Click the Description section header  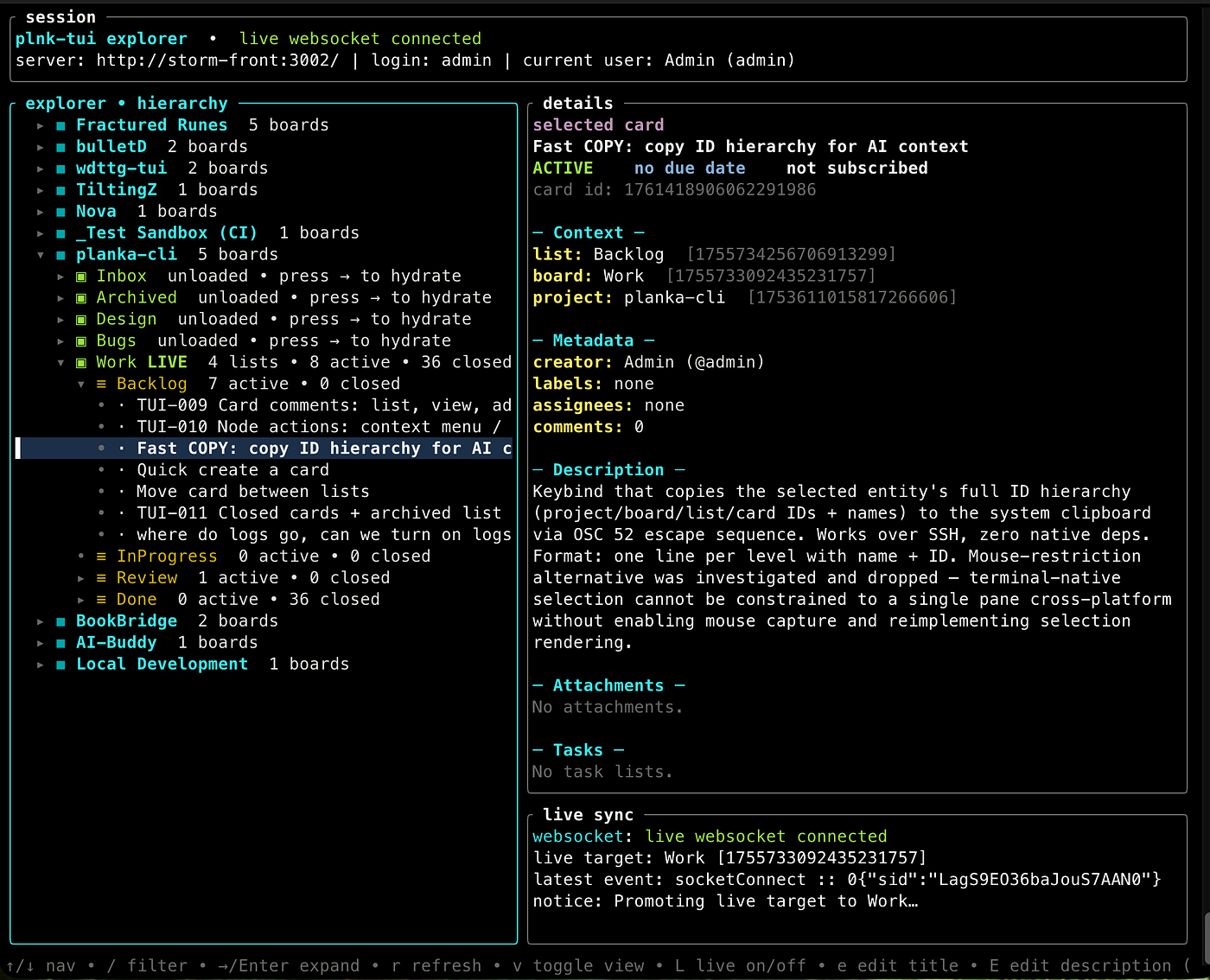(x=608, y=470)
